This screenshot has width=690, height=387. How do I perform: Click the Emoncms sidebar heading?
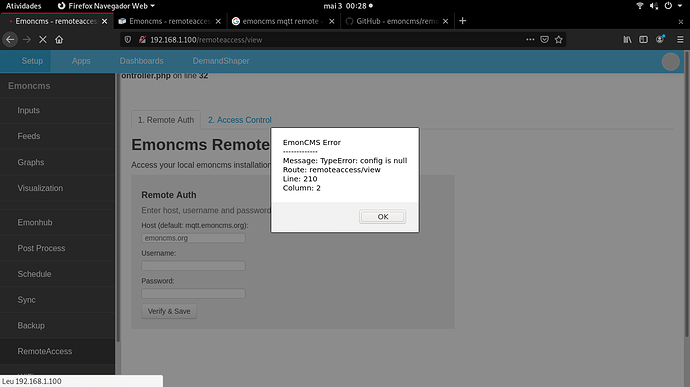point(29,86)
